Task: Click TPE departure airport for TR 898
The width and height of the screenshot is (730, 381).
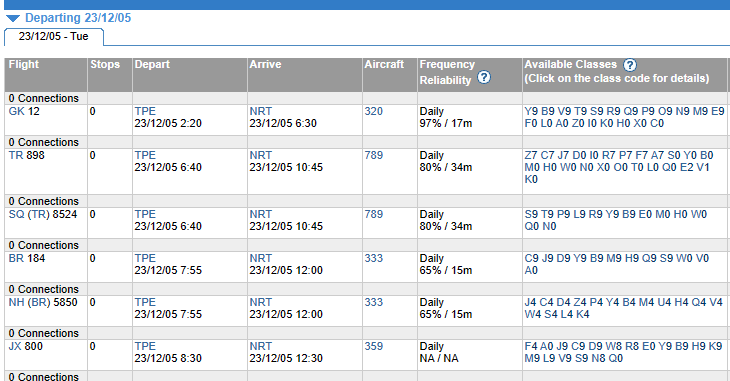Action: click(x=145, y=155)
